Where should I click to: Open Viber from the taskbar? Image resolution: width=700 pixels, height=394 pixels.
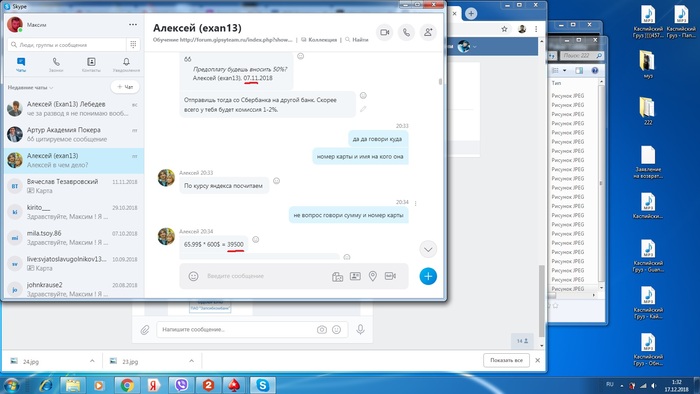181,385
